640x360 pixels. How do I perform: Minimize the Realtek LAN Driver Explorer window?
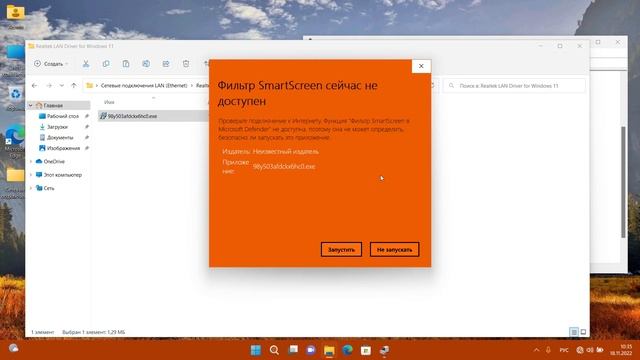tap(541, 46)
